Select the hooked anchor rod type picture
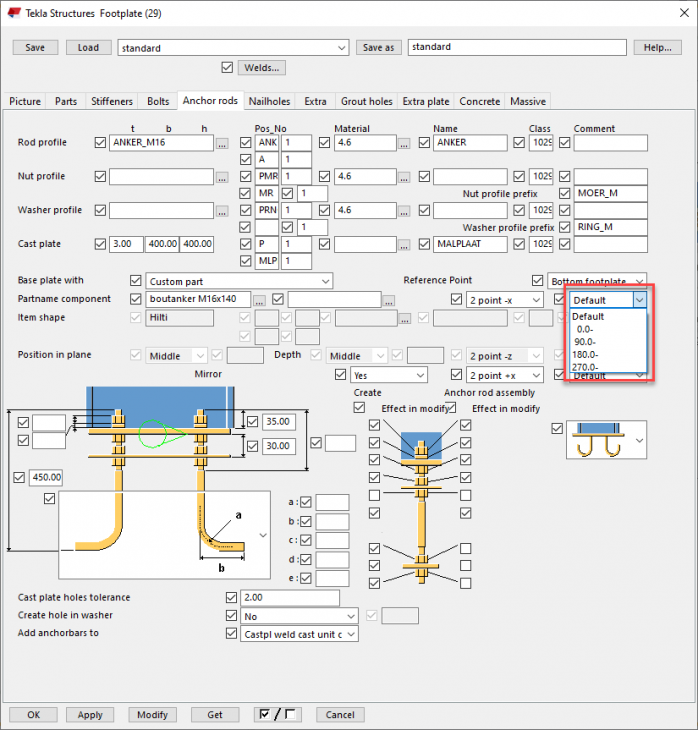 (606, 440)
